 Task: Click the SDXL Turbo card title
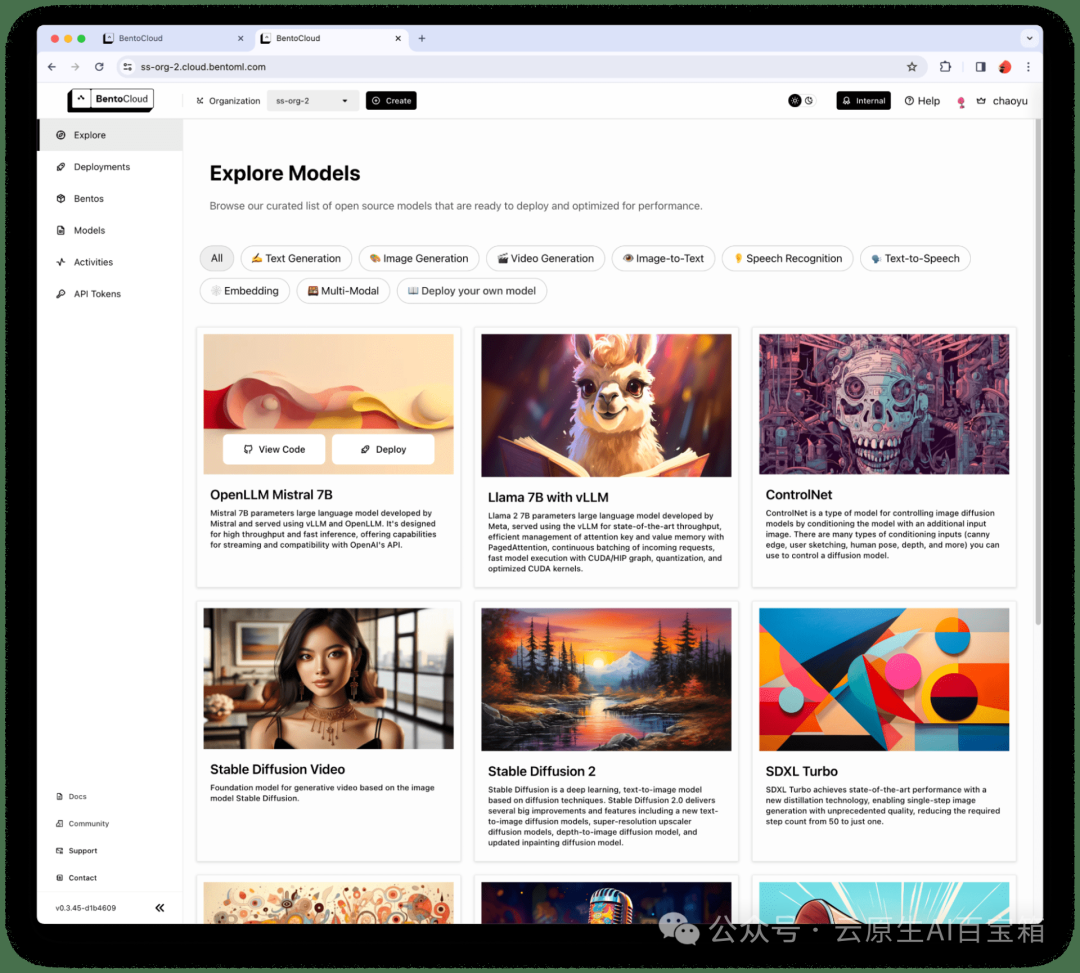tap(802, 771)
